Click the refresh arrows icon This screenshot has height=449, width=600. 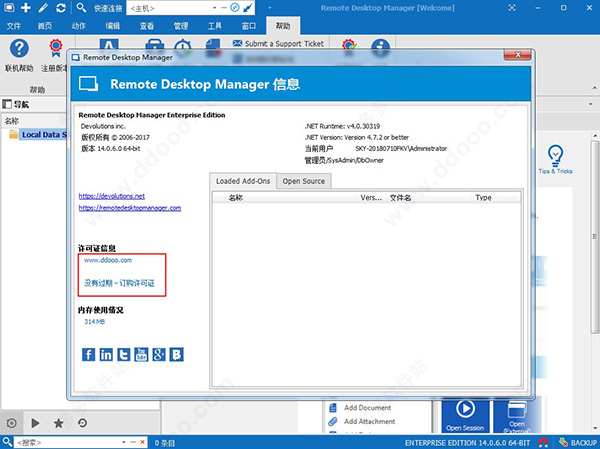pyautogui.click(x=60, y=8)
